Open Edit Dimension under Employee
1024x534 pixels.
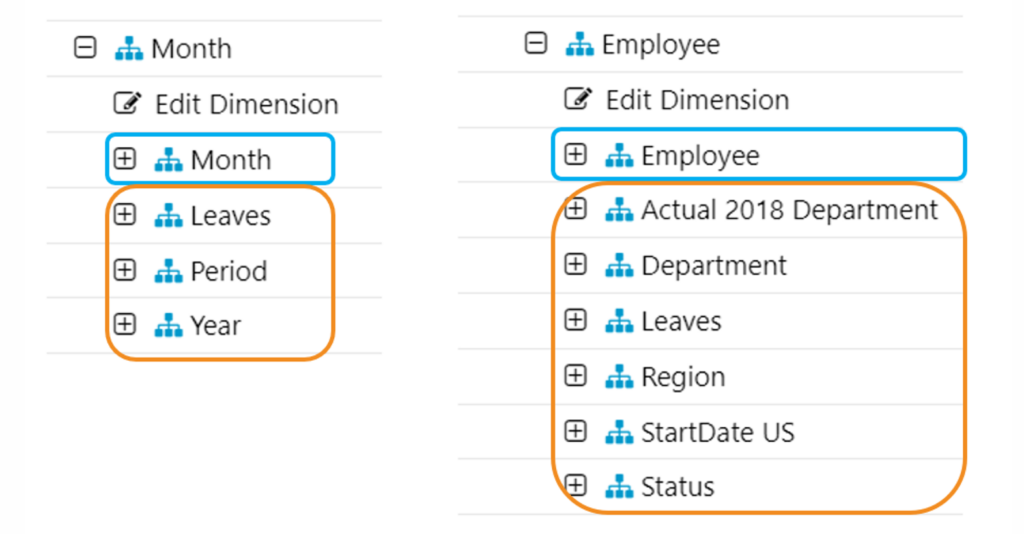pyautogui.click(x=697, y=99)
